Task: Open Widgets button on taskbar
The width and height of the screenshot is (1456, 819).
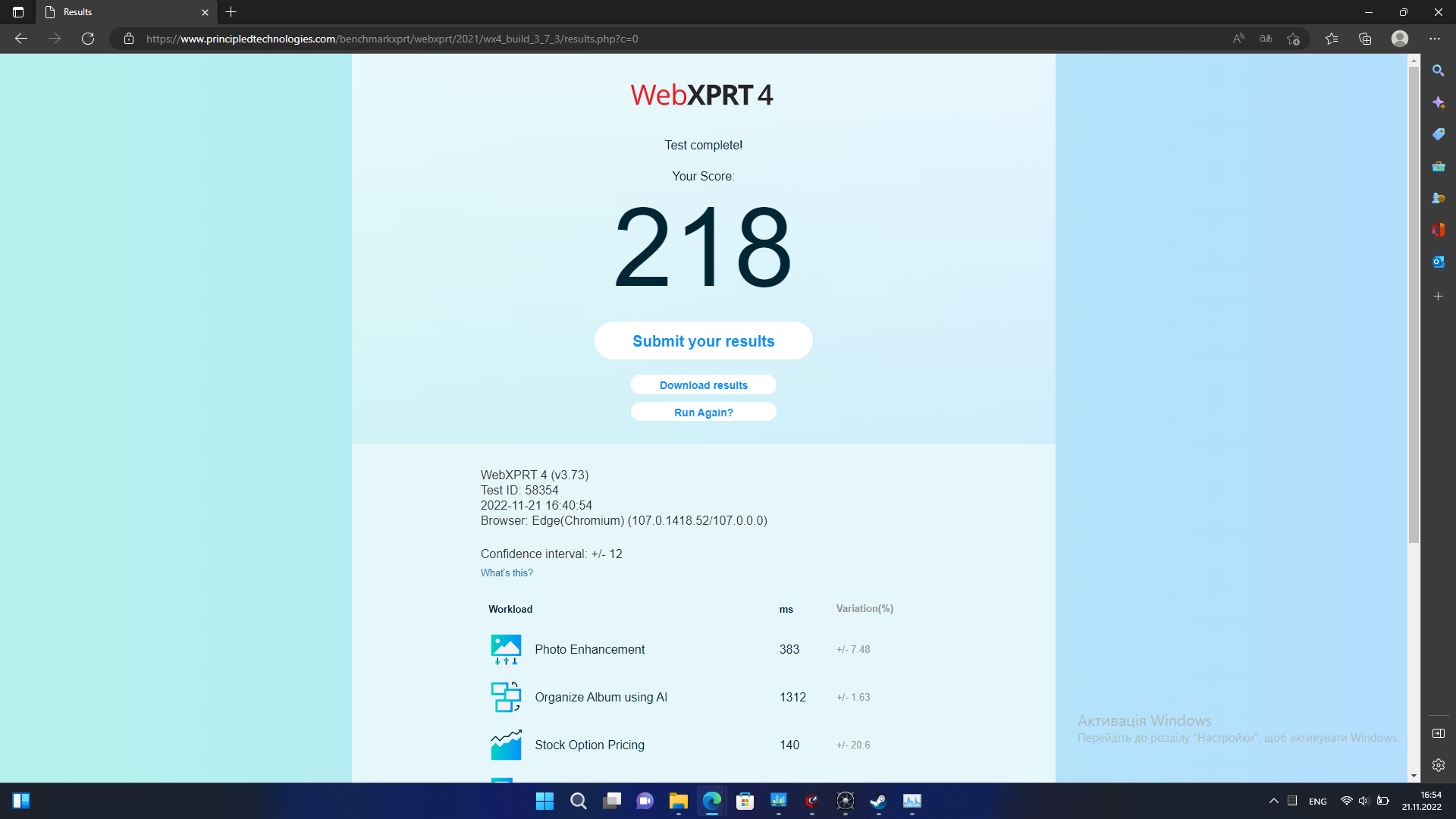Action: [x=21, y=801]
